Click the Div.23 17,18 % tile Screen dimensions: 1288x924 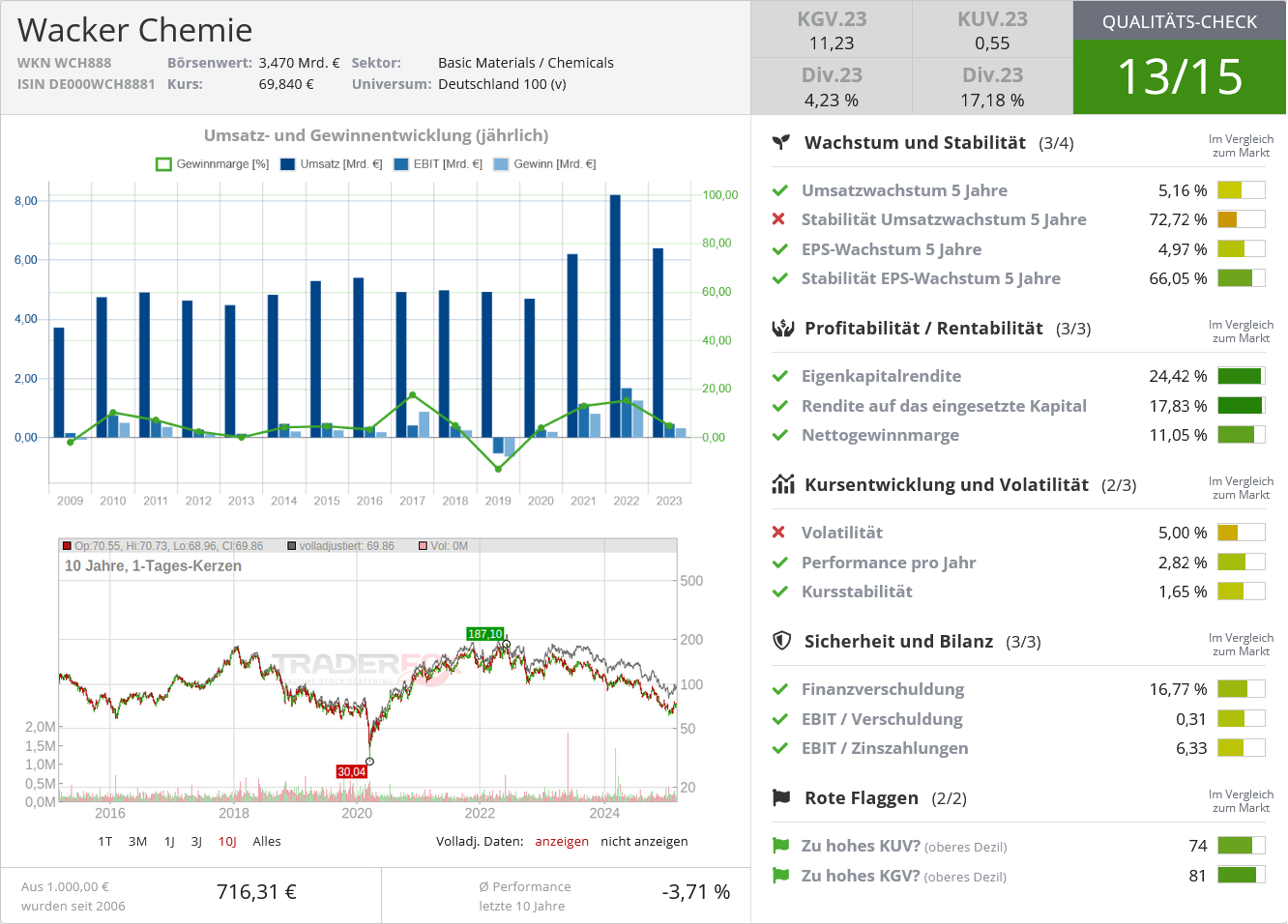(x=992, y=87)
